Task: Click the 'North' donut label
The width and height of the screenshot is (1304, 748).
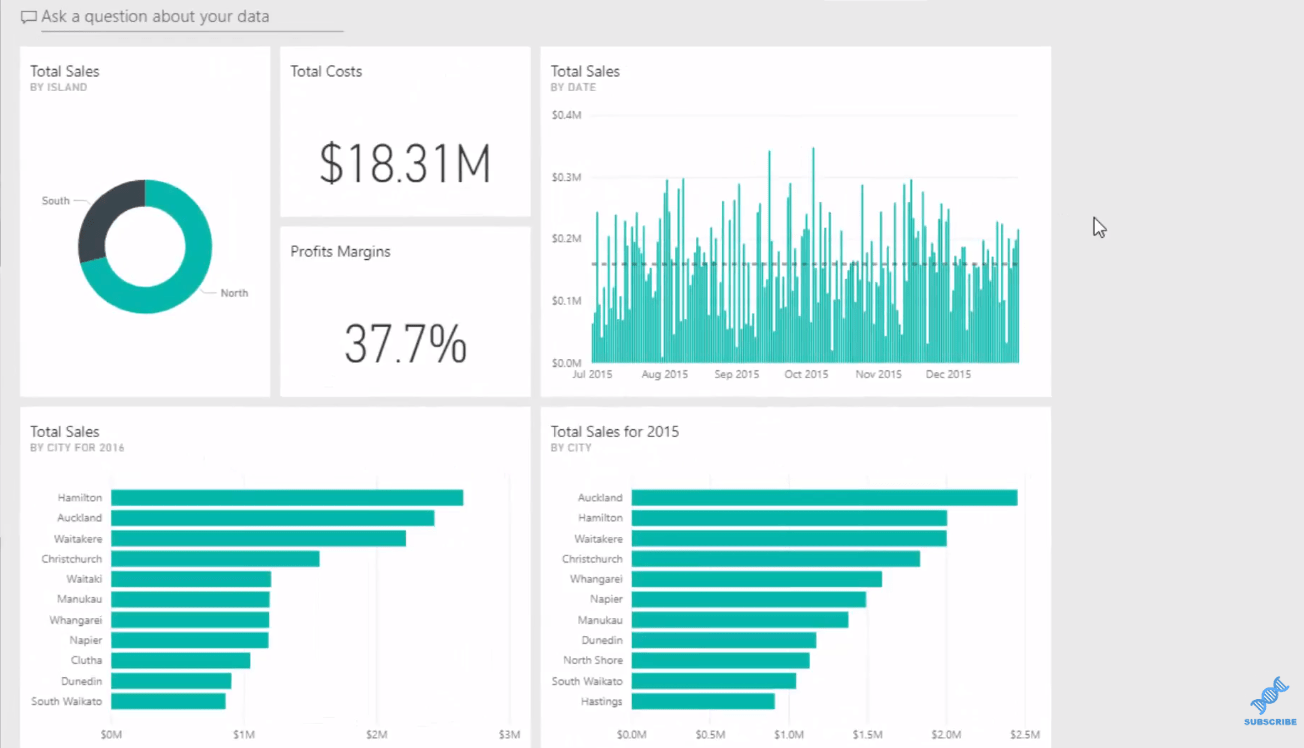Action: pyautogui.click(x=234, y=293)
